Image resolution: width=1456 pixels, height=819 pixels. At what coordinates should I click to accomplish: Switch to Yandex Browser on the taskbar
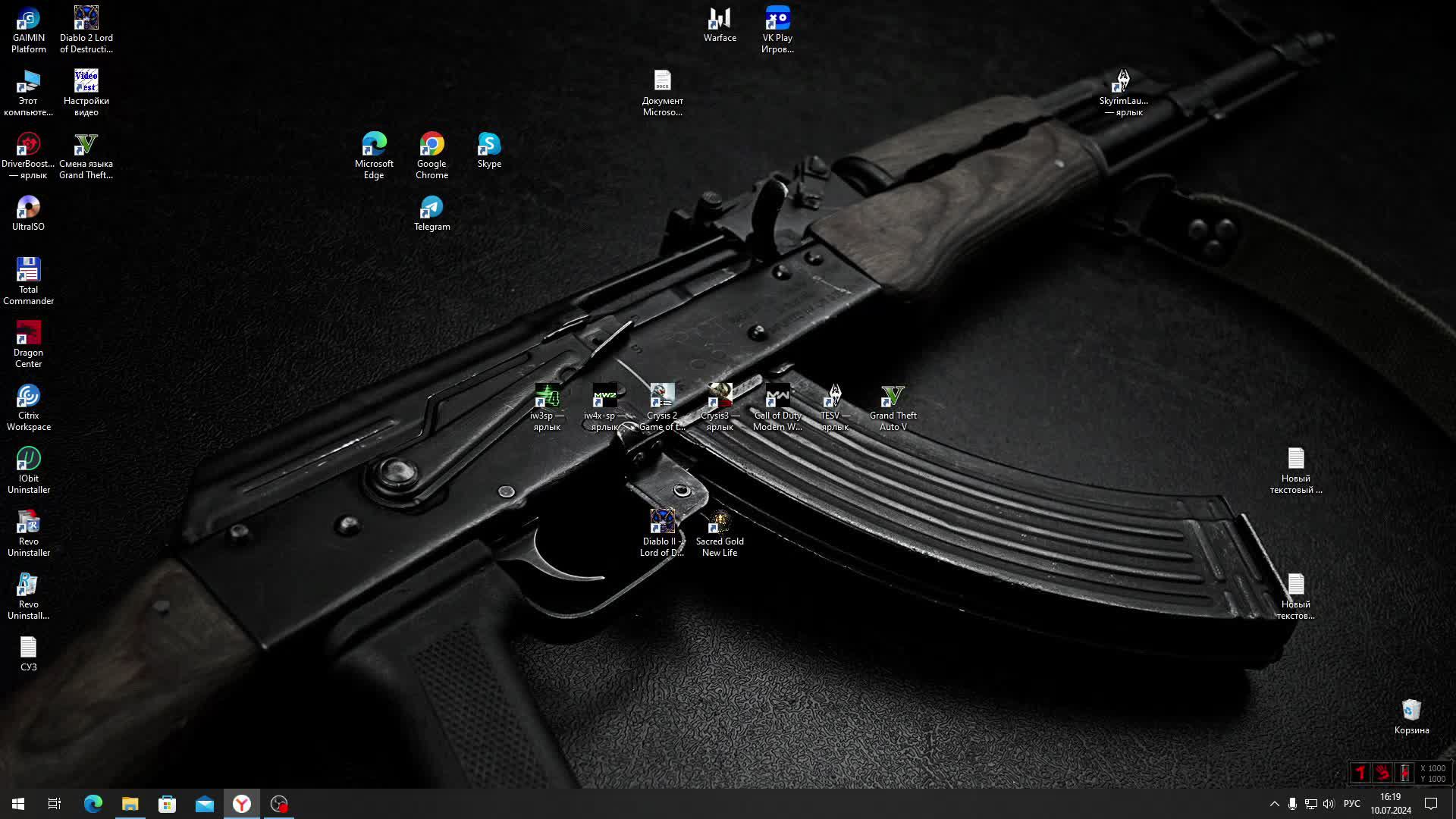coord(242,804)
